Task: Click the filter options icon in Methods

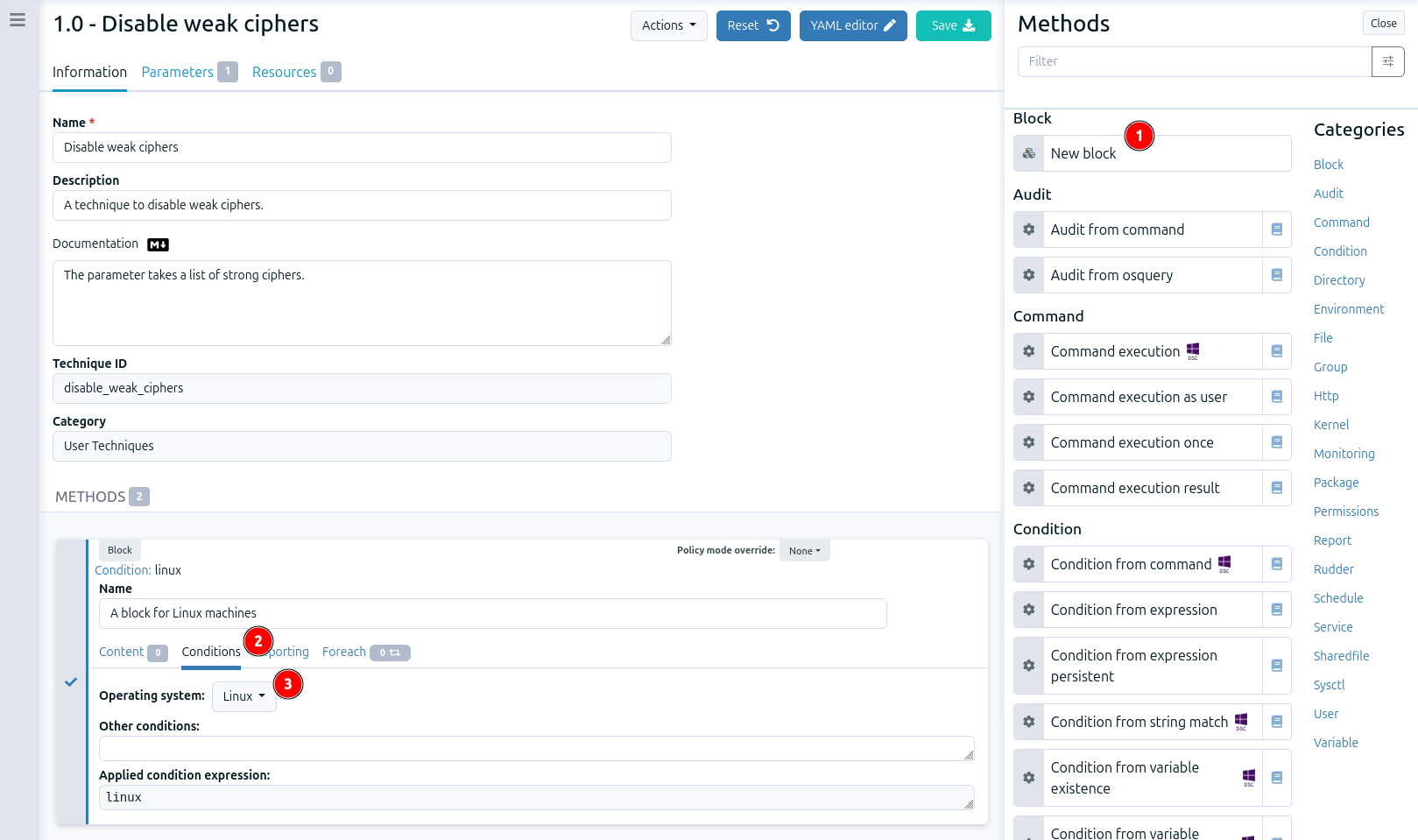Action: [1387, 61]
